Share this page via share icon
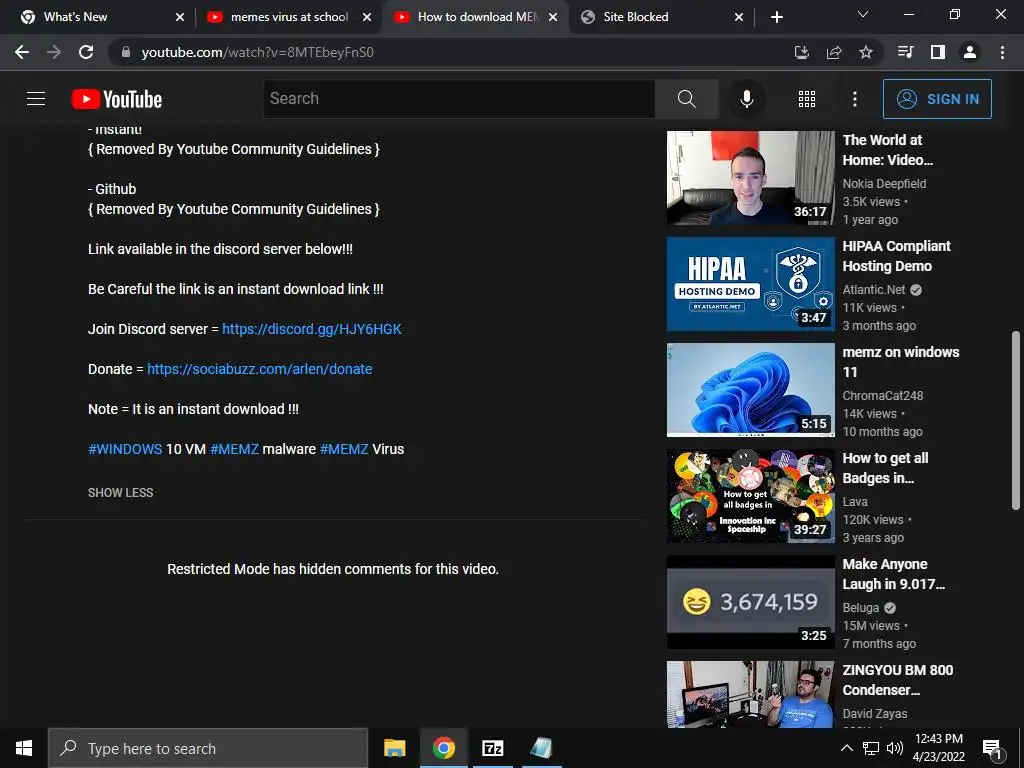This screenshot has width=1024, height=768. pyautogui.click(x=834, y=52)
